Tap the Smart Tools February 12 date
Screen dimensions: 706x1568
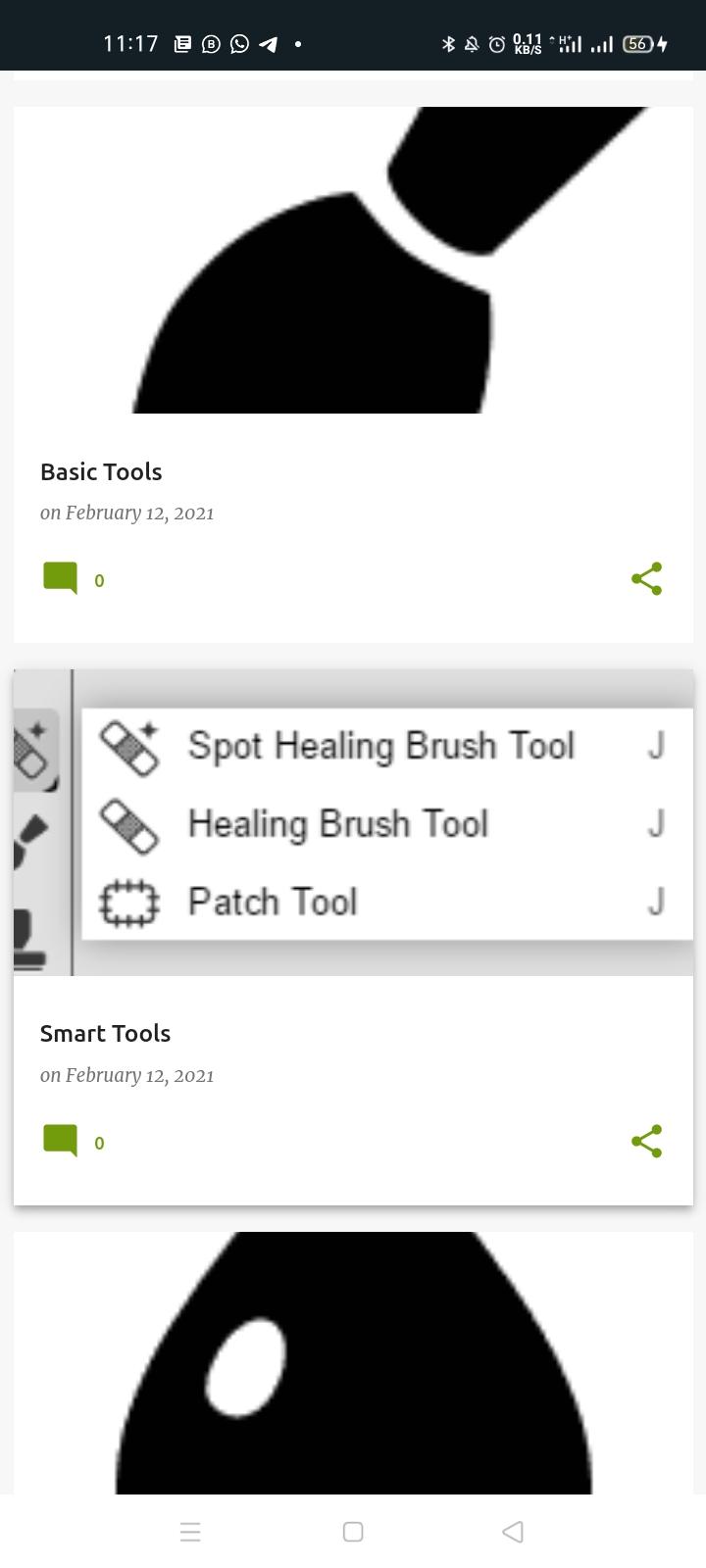point(126,1075)
